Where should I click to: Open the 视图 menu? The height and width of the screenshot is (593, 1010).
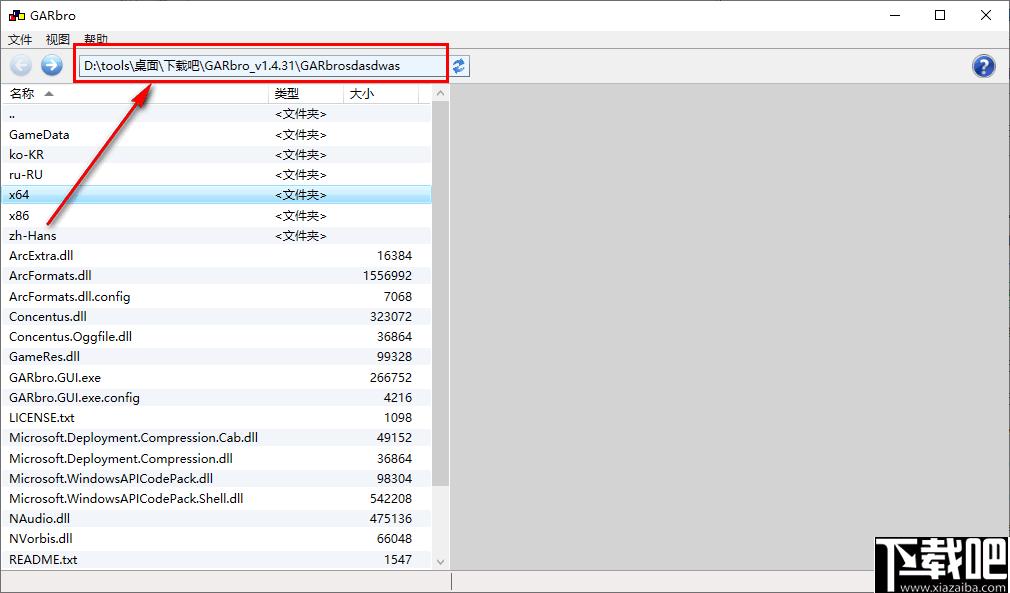coord(57,40)
